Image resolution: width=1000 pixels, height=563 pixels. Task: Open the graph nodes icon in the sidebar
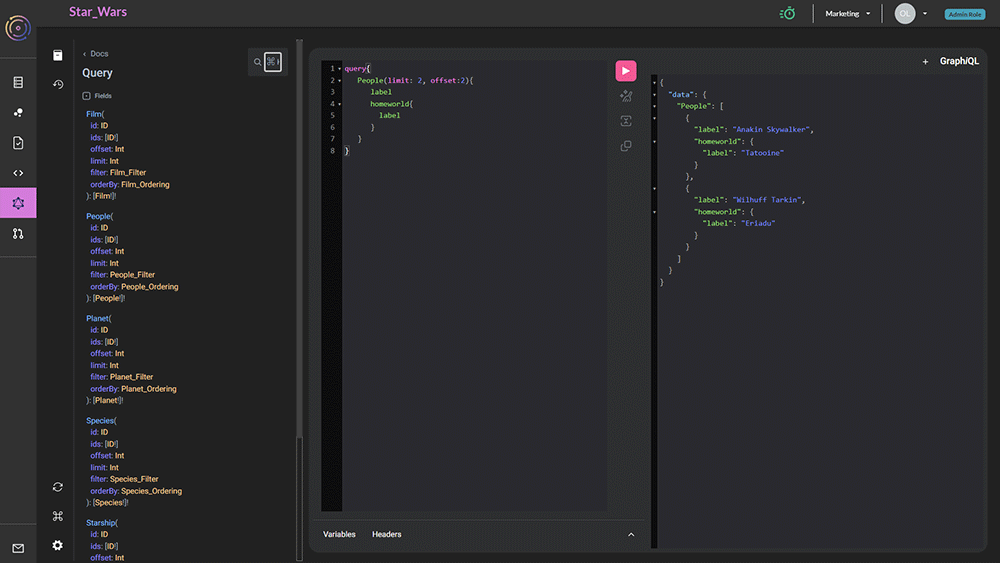click(18, 112)
